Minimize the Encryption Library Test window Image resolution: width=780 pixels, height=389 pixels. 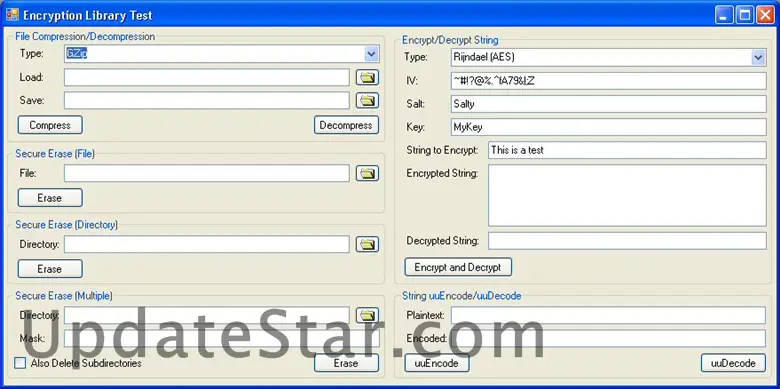click(x=724, y=15)
